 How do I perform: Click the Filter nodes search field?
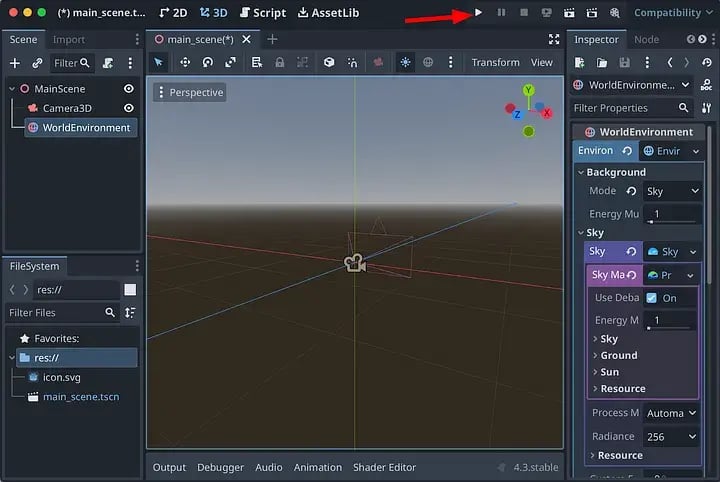[x=72, y=63]
